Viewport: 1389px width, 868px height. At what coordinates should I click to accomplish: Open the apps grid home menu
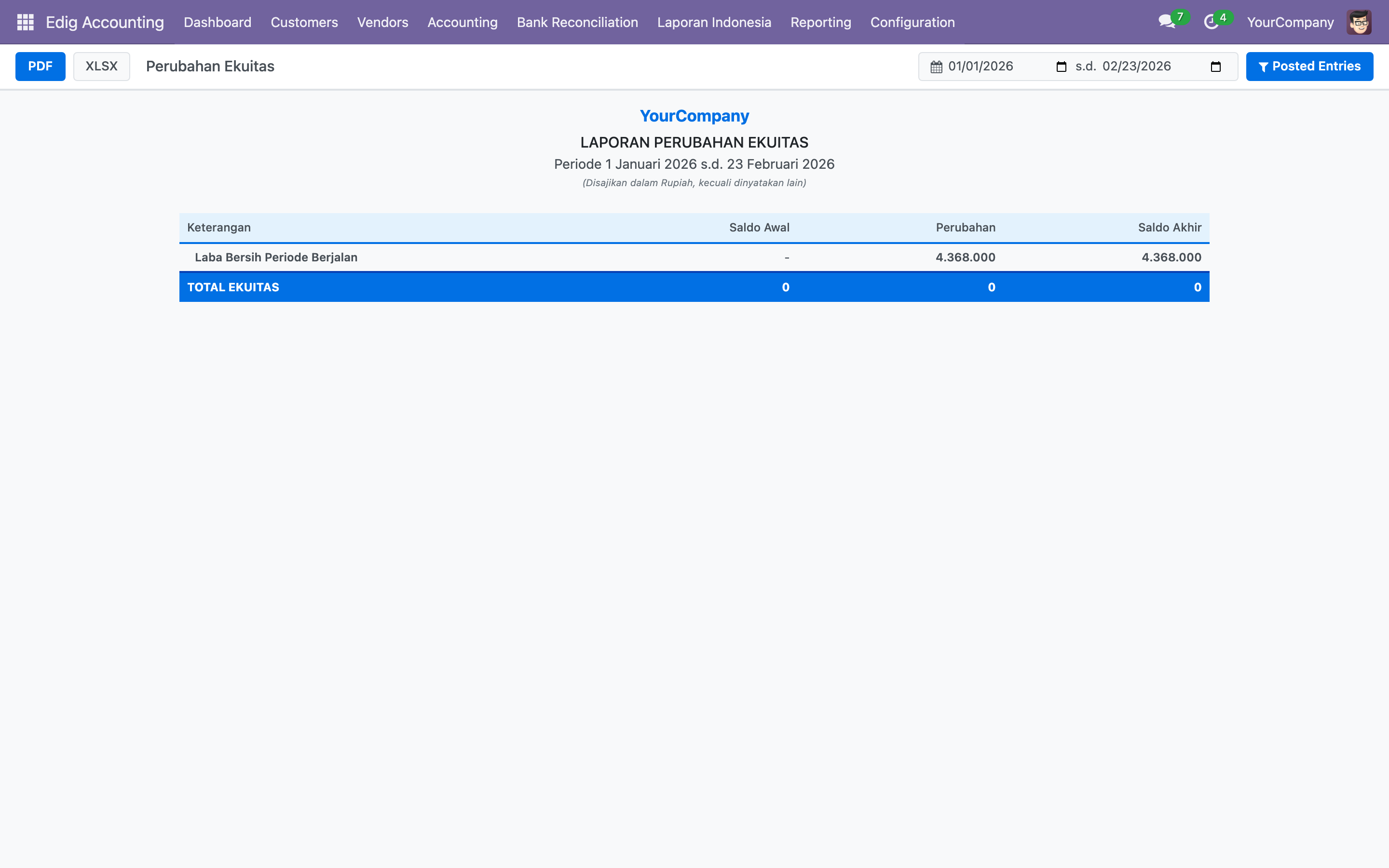(25, 22)
